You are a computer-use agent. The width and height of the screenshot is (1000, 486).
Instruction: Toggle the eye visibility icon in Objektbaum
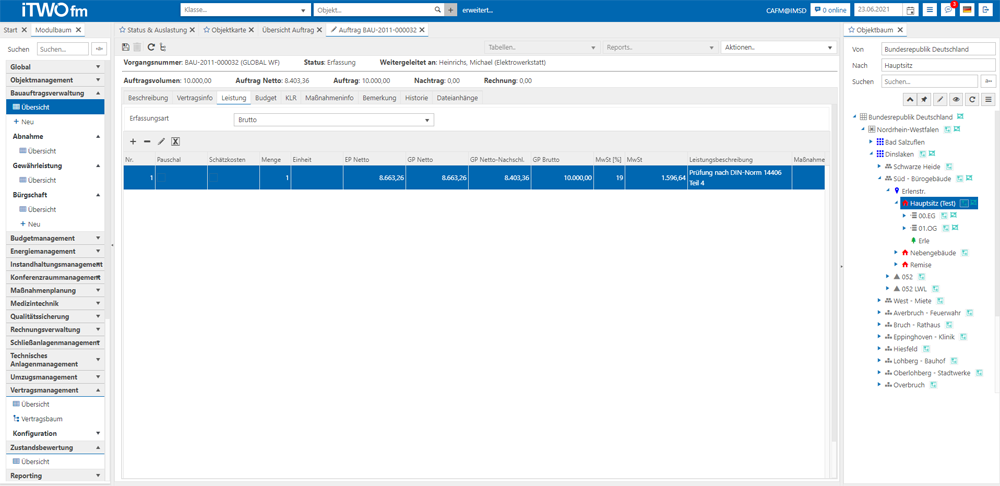coord(956,99)
